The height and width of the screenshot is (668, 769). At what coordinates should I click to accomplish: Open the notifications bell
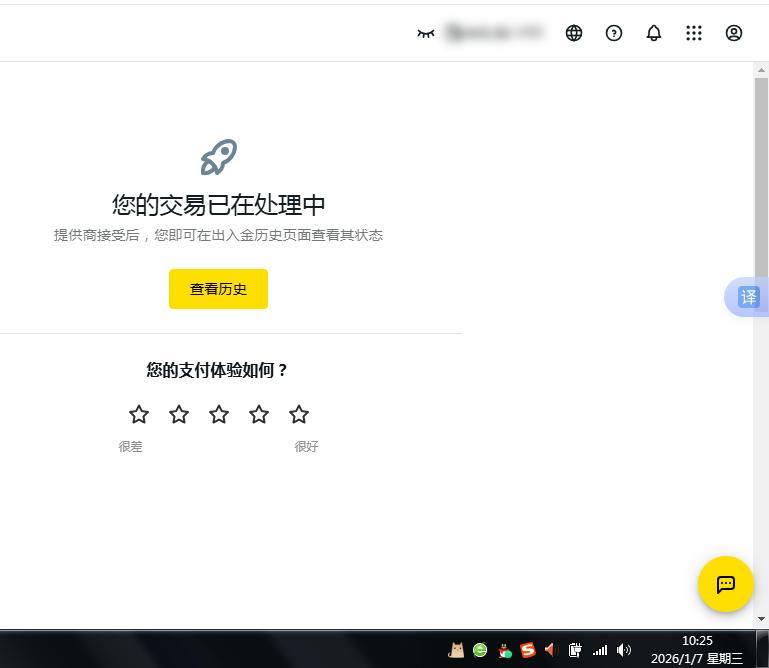tap(653, 33)
